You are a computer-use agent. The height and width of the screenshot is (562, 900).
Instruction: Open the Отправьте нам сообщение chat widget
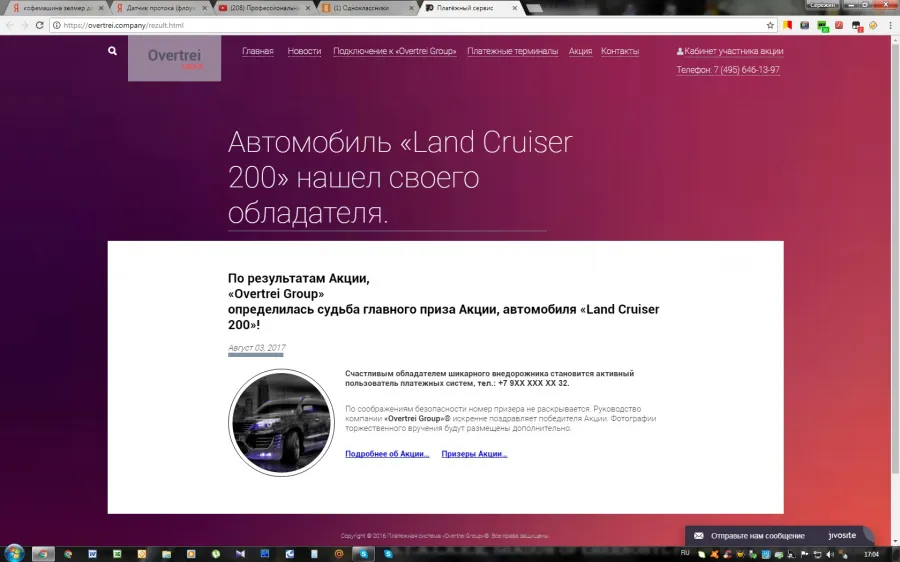[758, 536]
